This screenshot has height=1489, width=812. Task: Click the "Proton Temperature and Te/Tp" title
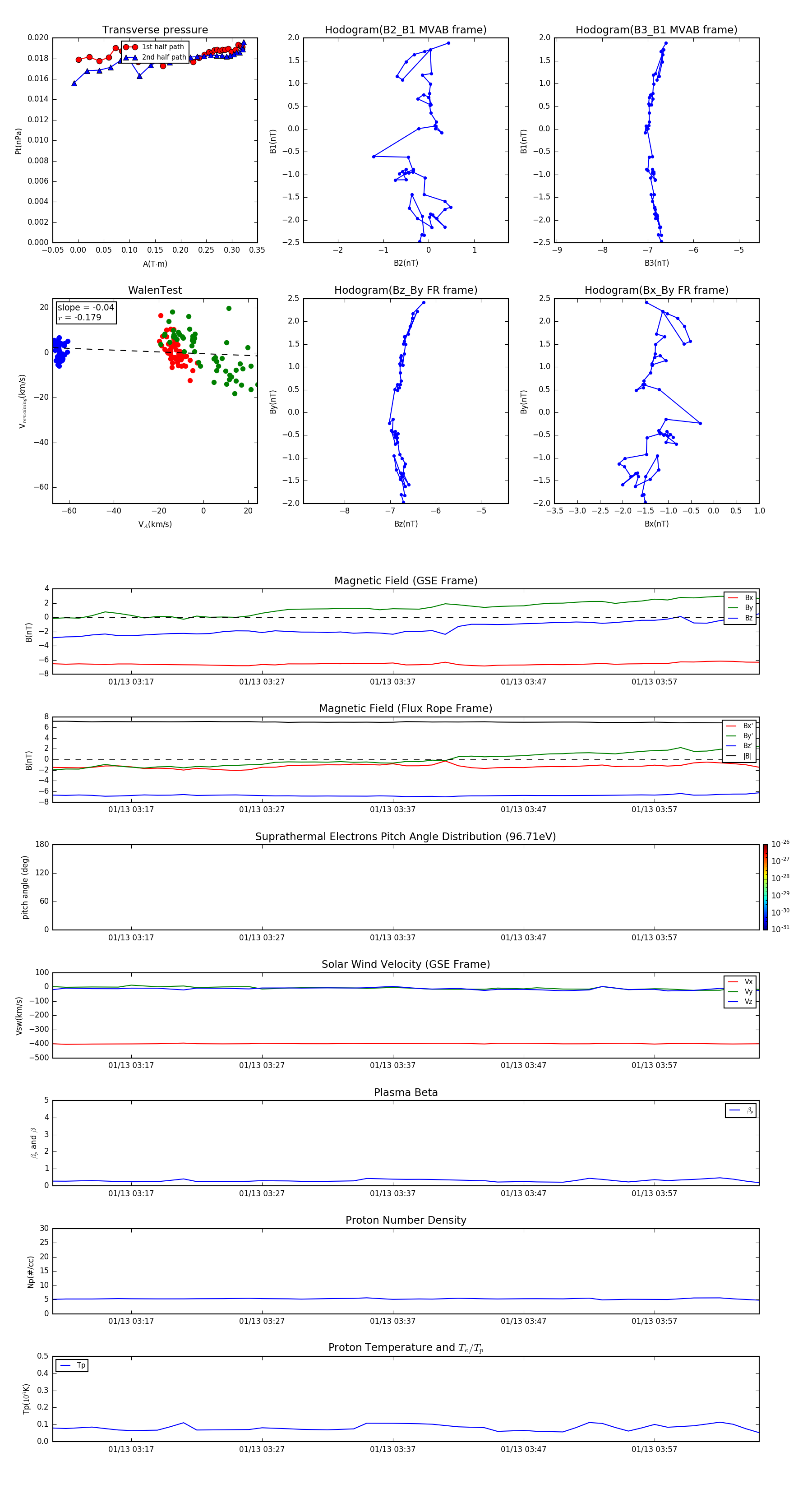tap(406, 1348)
